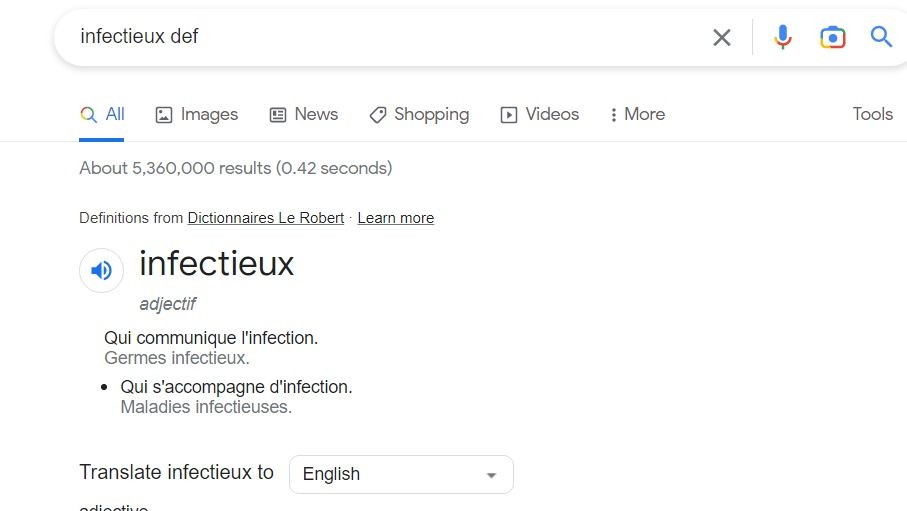Click the Shopping tag icon
The image size is (907, 511).
coord(377,115)
